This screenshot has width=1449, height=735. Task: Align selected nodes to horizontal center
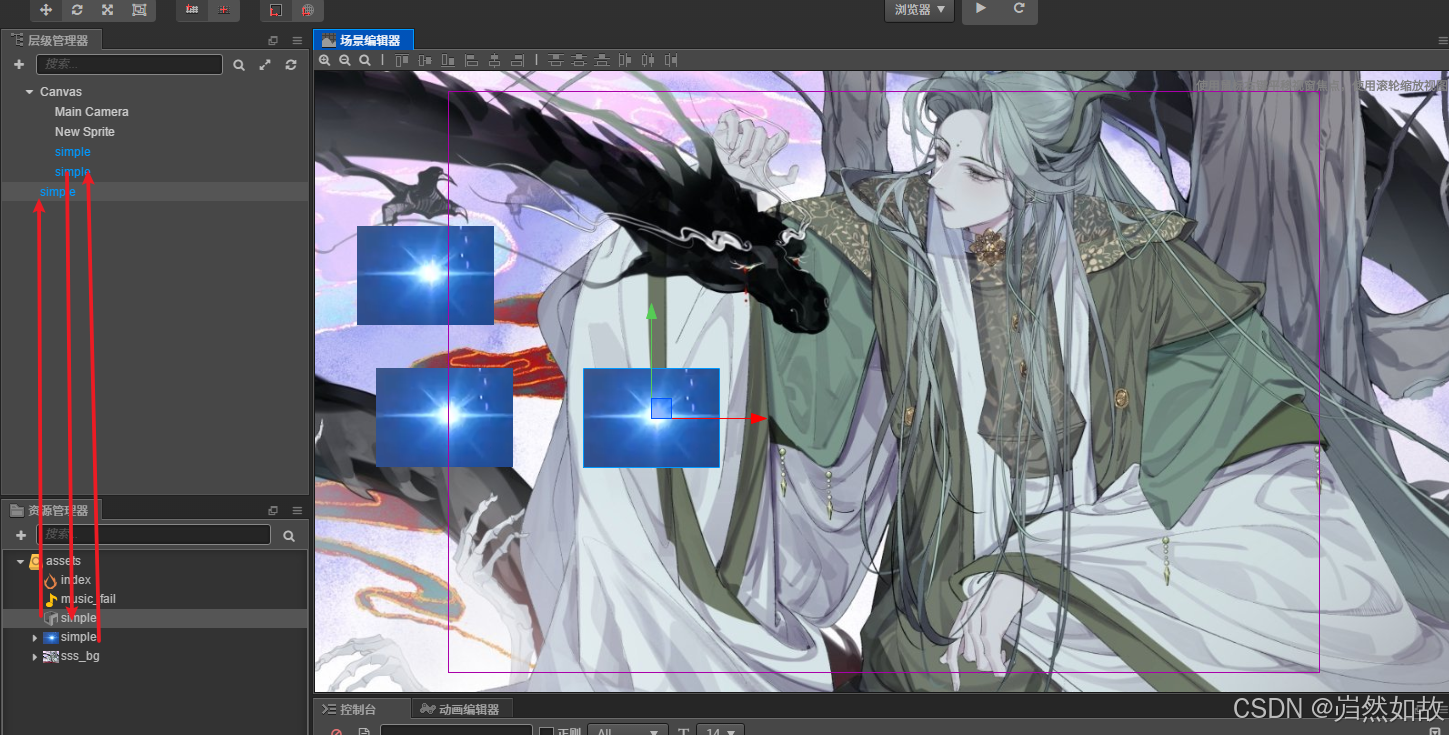[x=494, y=61]
